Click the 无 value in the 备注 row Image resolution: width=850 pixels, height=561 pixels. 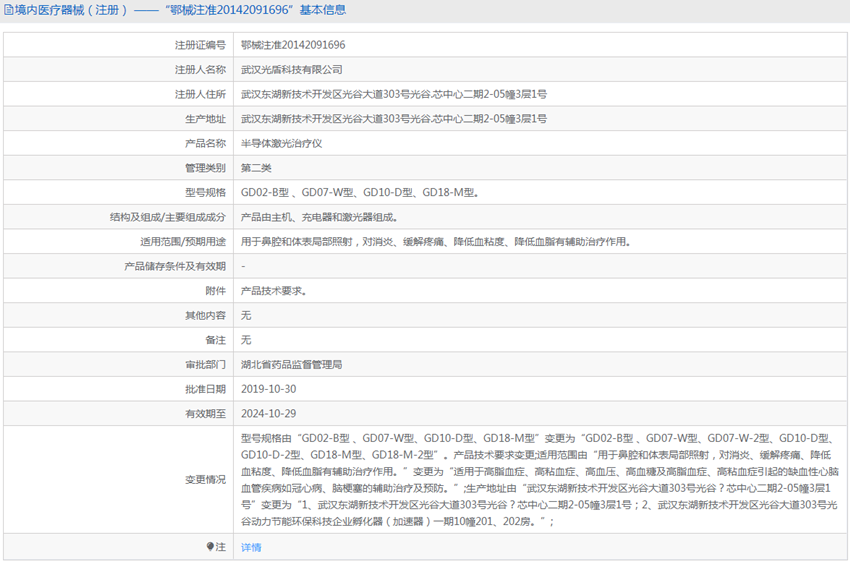246,340
